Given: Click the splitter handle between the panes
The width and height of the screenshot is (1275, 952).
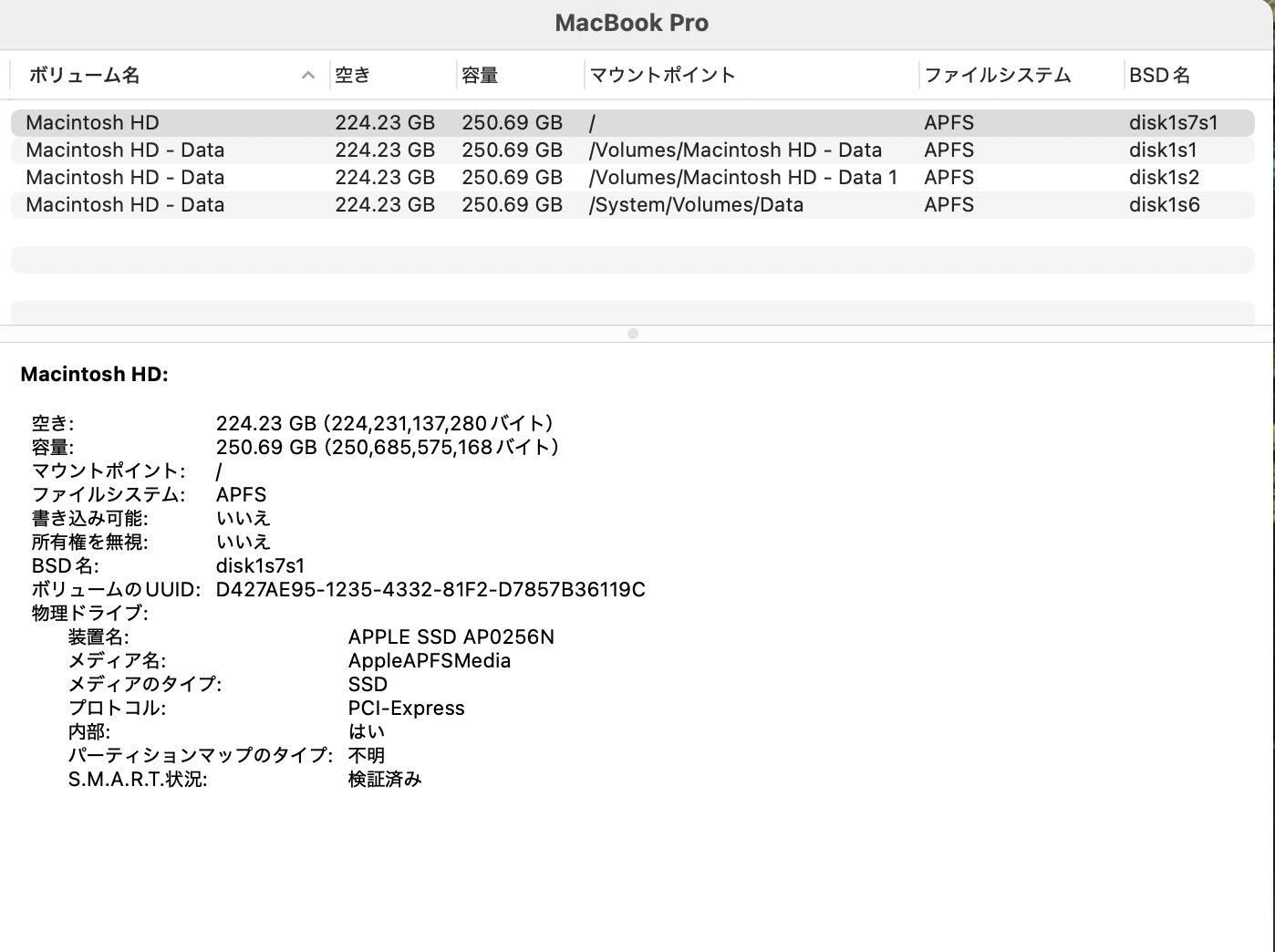Looking at the screenshot, I should (x=632, y=334).
